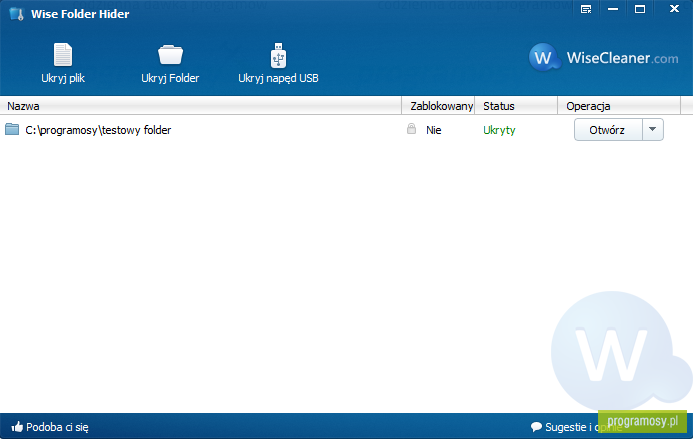
Task: Click the Ukryj Folder toolbar icon
Action: point(170,55)
